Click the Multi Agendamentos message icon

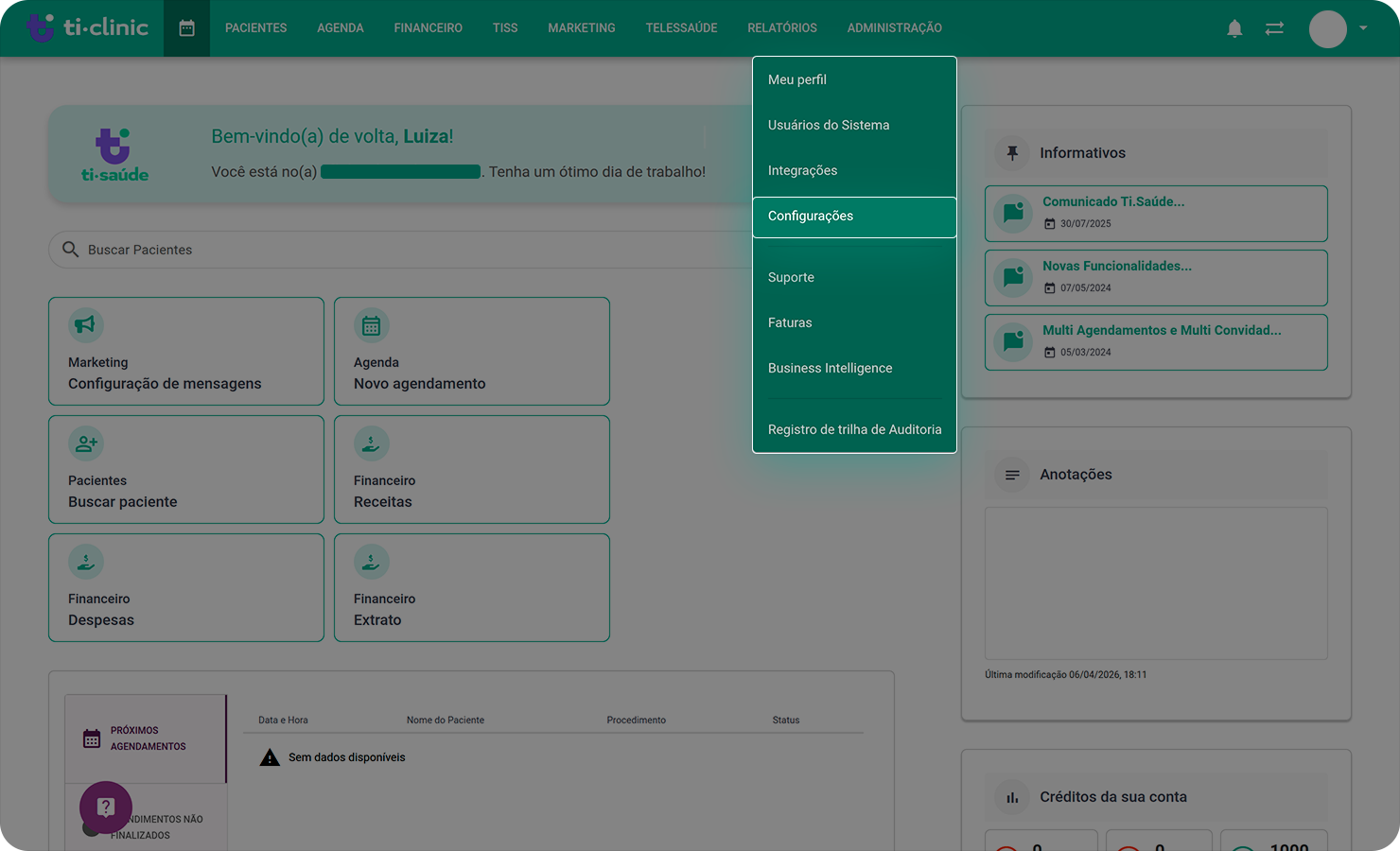1013,341
